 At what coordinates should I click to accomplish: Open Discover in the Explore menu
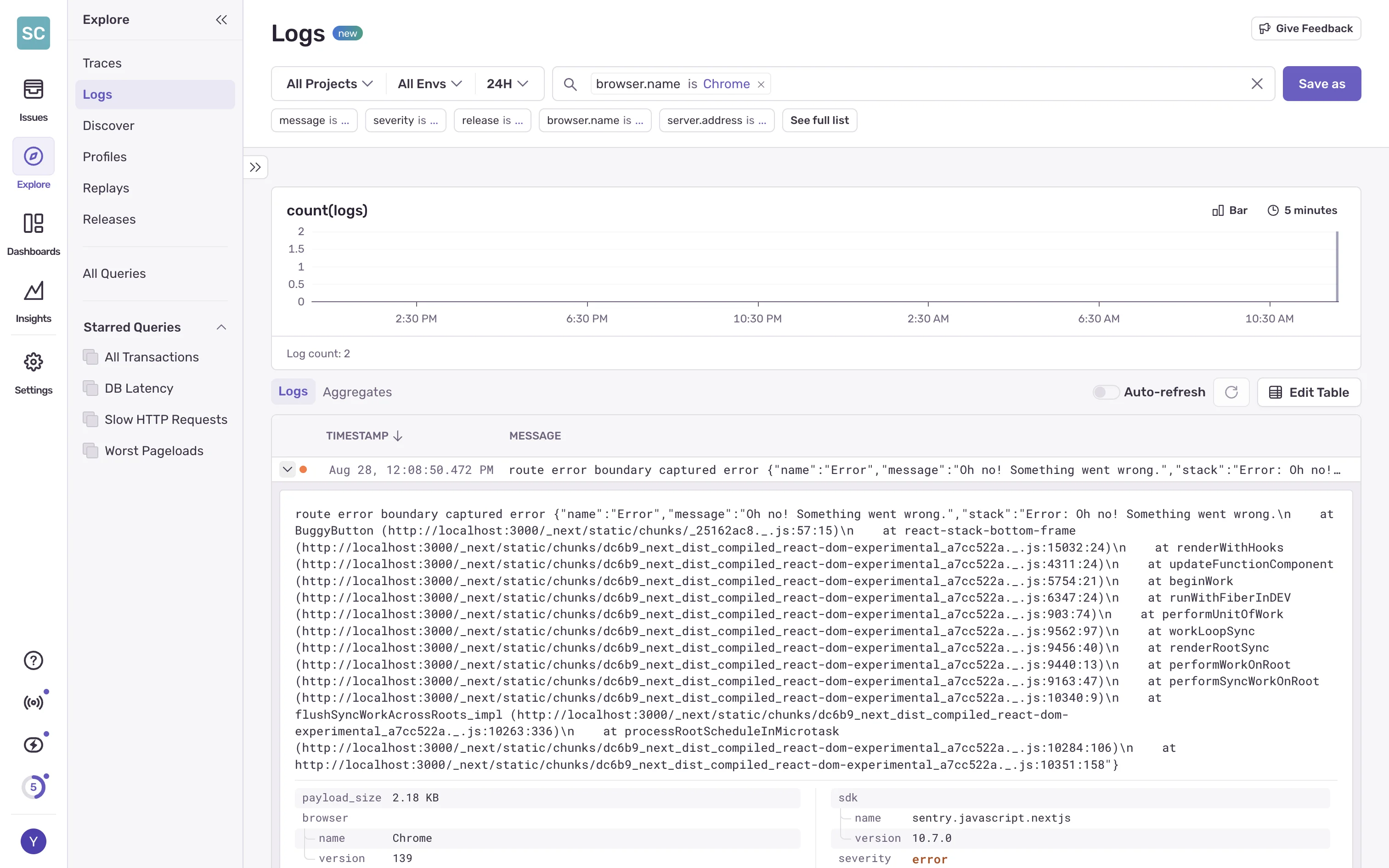(108, 125)
